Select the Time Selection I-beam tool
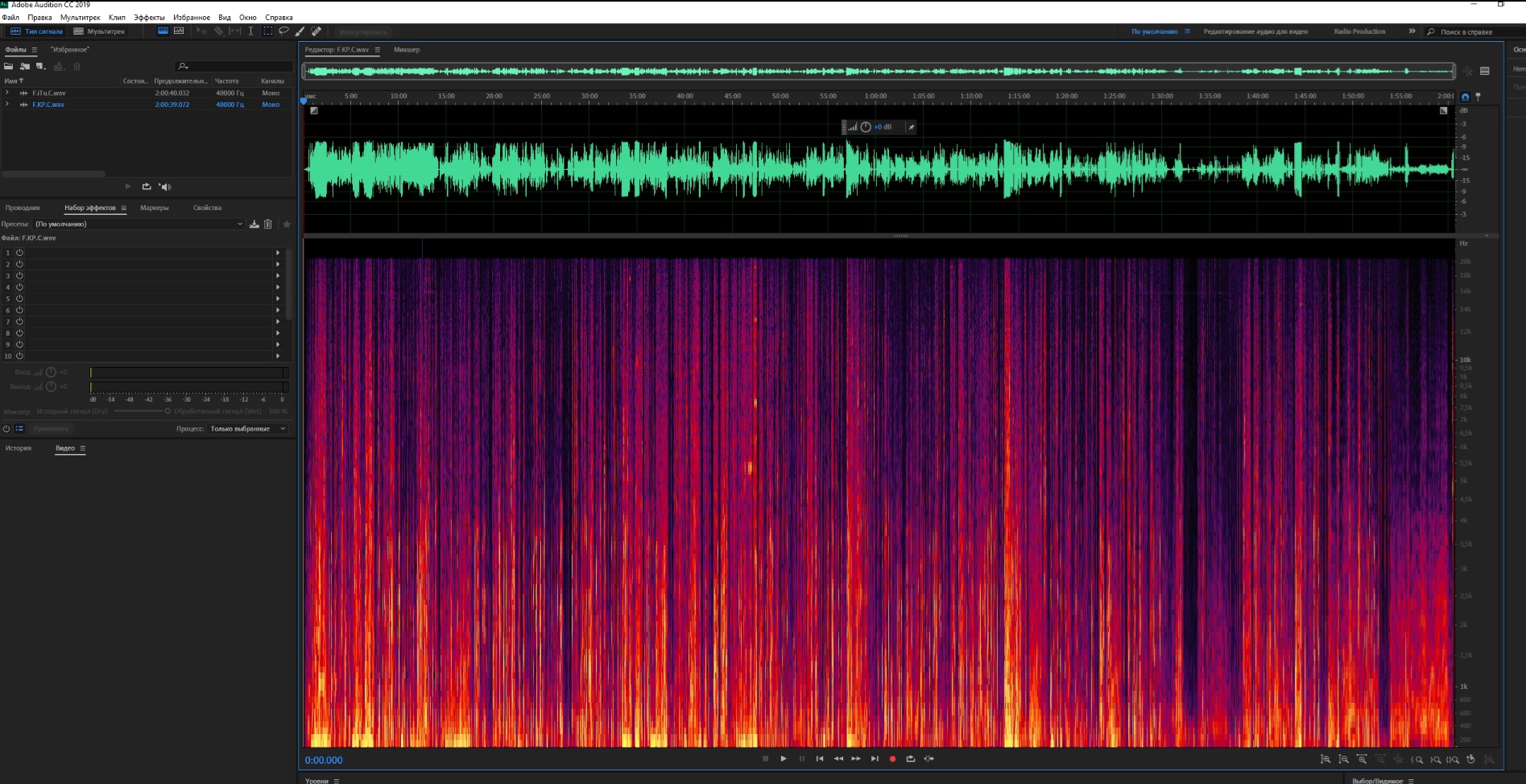 [x=250, y=31]
